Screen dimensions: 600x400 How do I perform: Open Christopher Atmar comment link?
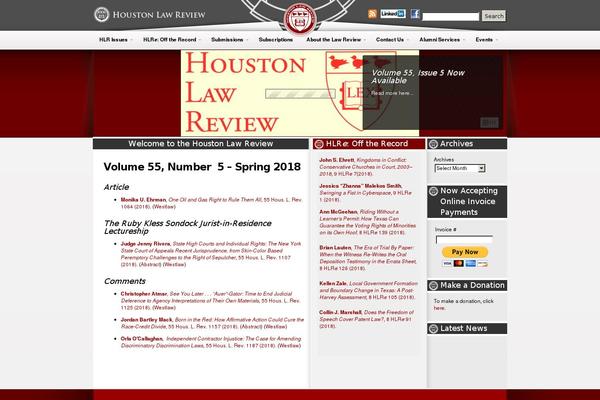click(210, 300)
